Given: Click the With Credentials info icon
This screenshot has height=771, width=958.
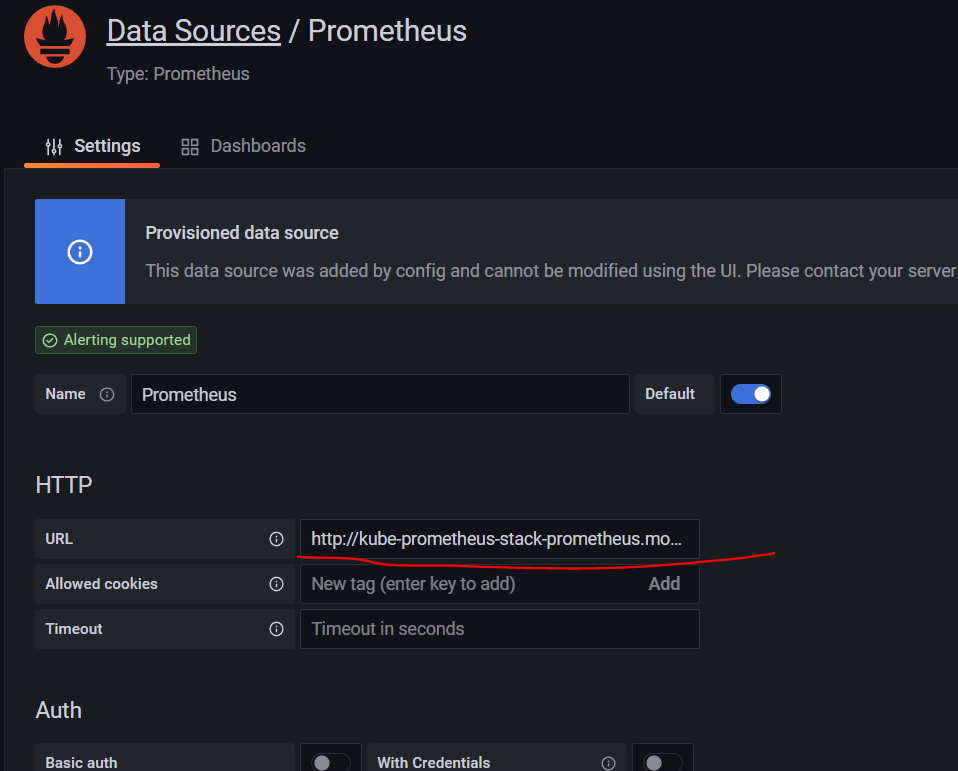Looking at the screenshot, I should point(608,763).
